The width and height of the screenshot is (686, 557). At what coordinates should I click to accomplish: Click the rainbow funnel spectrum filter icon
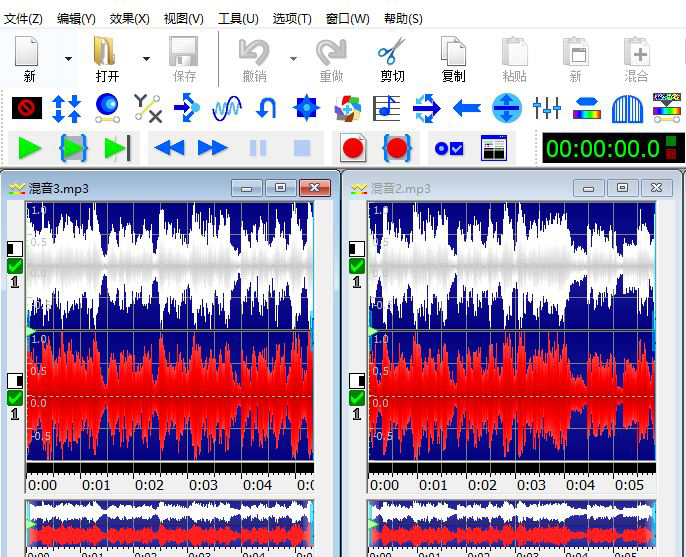click(667, 108)
